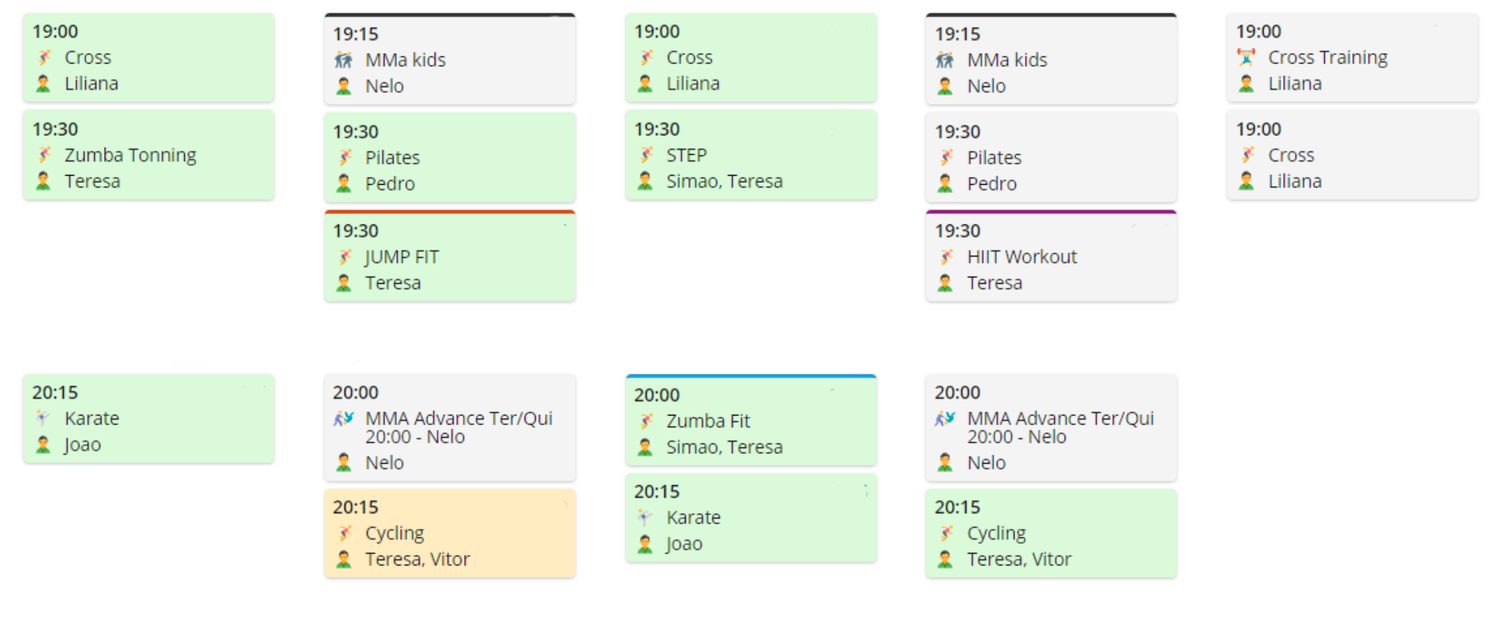Select the 20:00 Zumba Fit class

pyautogui.click(x=751, y=420)
